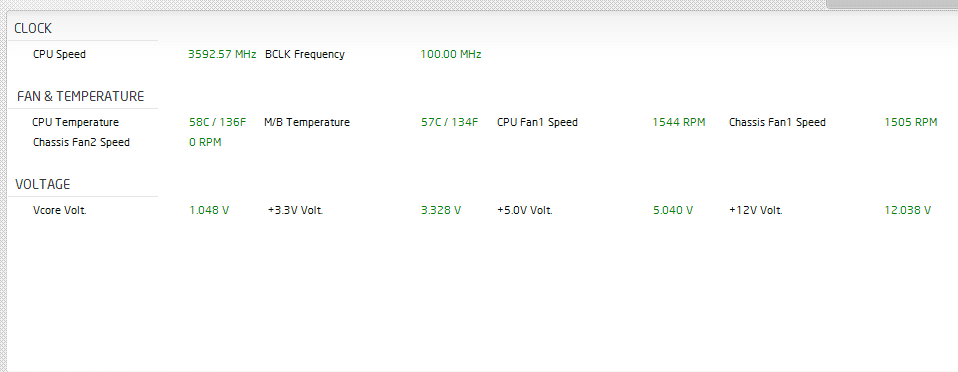Click the 12.038 V voltage reading
Image resolution: width=958 pixels, height=372 pixels.
coord(908,211)
